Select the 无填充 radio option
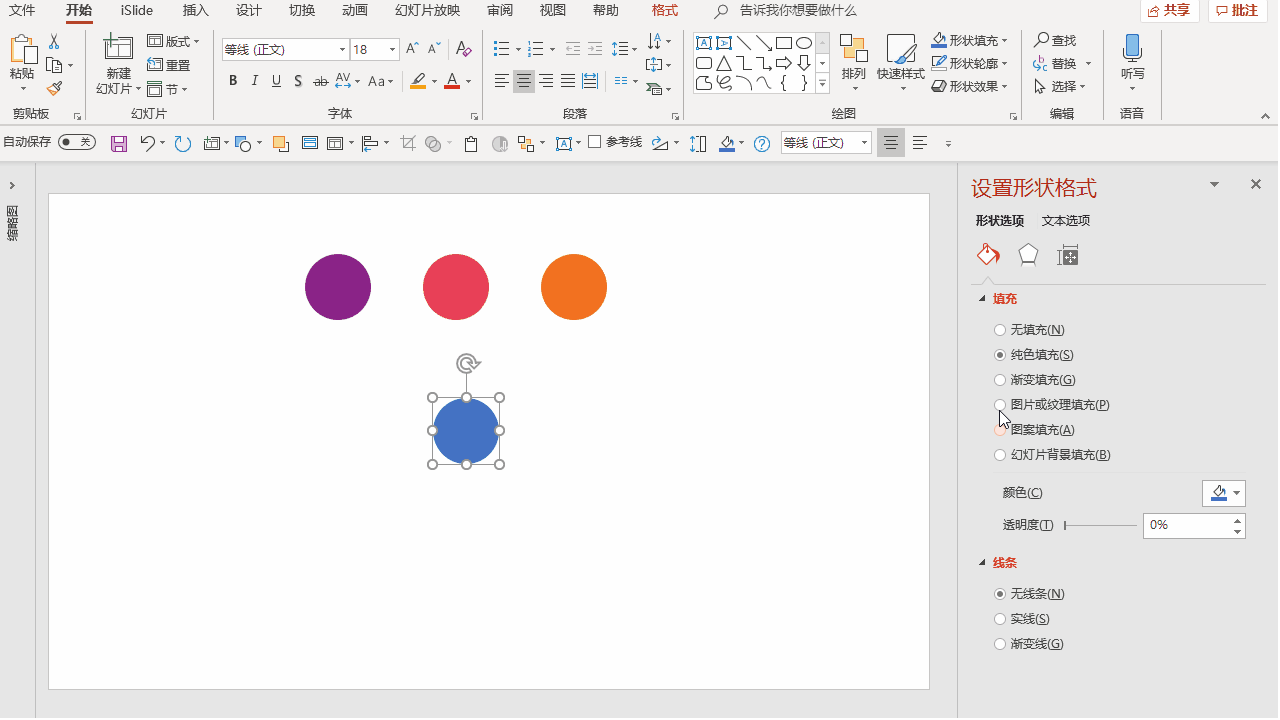This screenshot has width=1280, height=720. tap(1000, 330)
